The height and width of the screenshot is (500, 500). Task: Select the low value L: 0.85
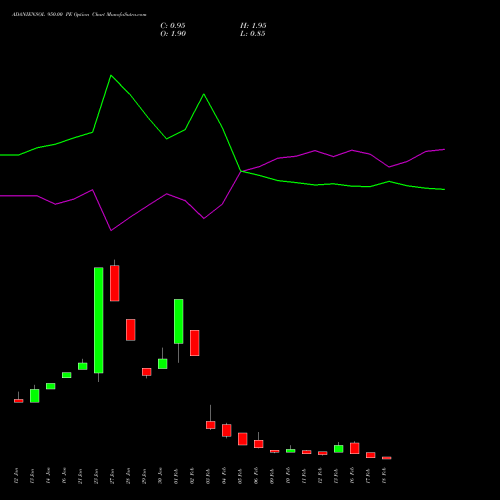pyautogui.click(x=253, y=34)
